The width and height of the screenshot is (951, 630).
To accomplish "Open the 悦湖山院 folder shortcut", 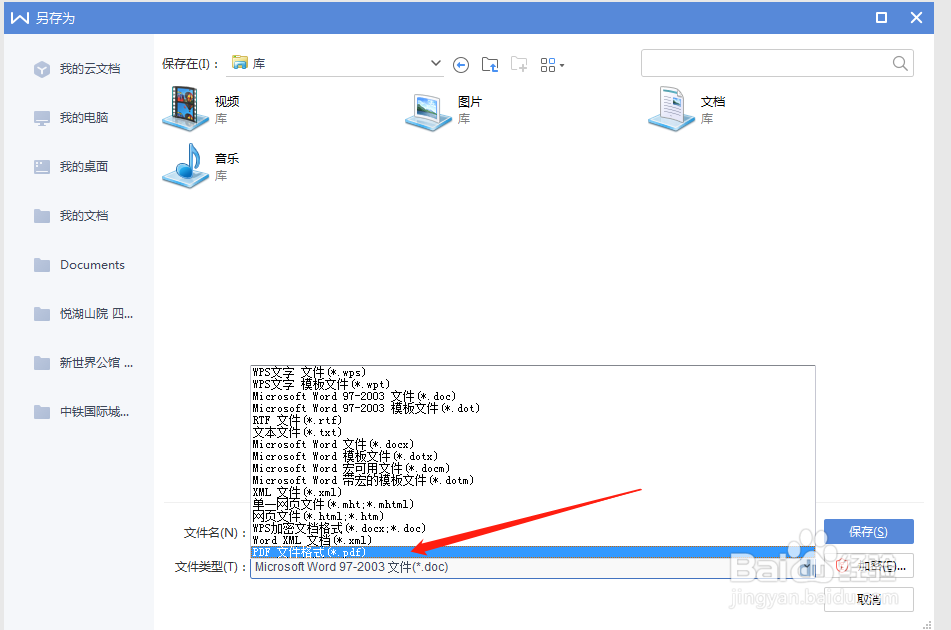I will (x=83, y=314).
